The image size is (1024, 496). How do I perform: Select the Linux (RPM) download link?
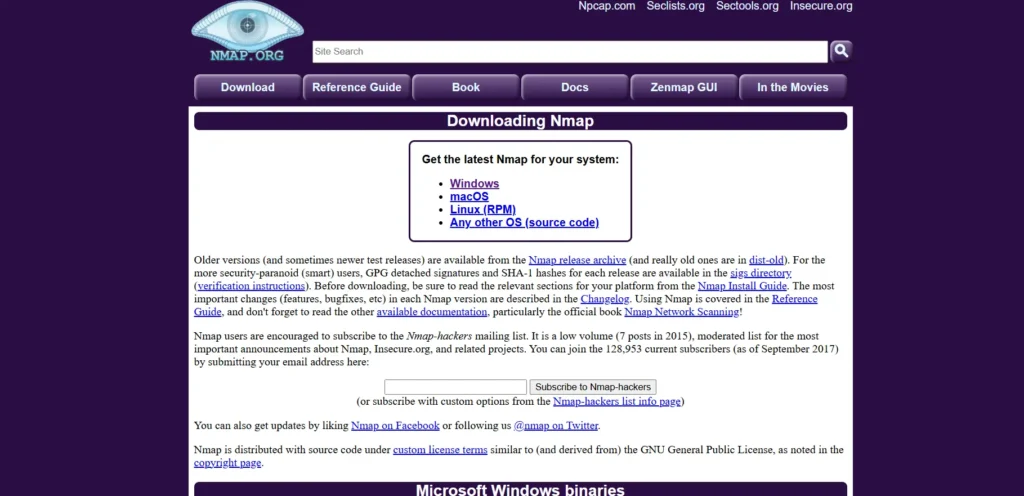(483, 209)
